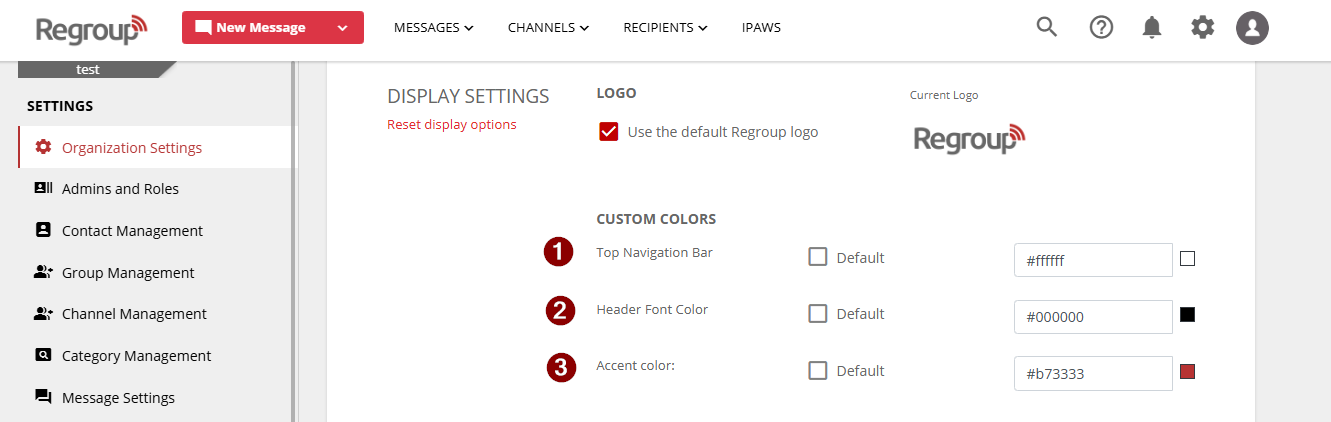Expand the New Message dropdown arrow
Image resolution: width=1331 pixels, height=422 pixels.
tap(343, 28)
